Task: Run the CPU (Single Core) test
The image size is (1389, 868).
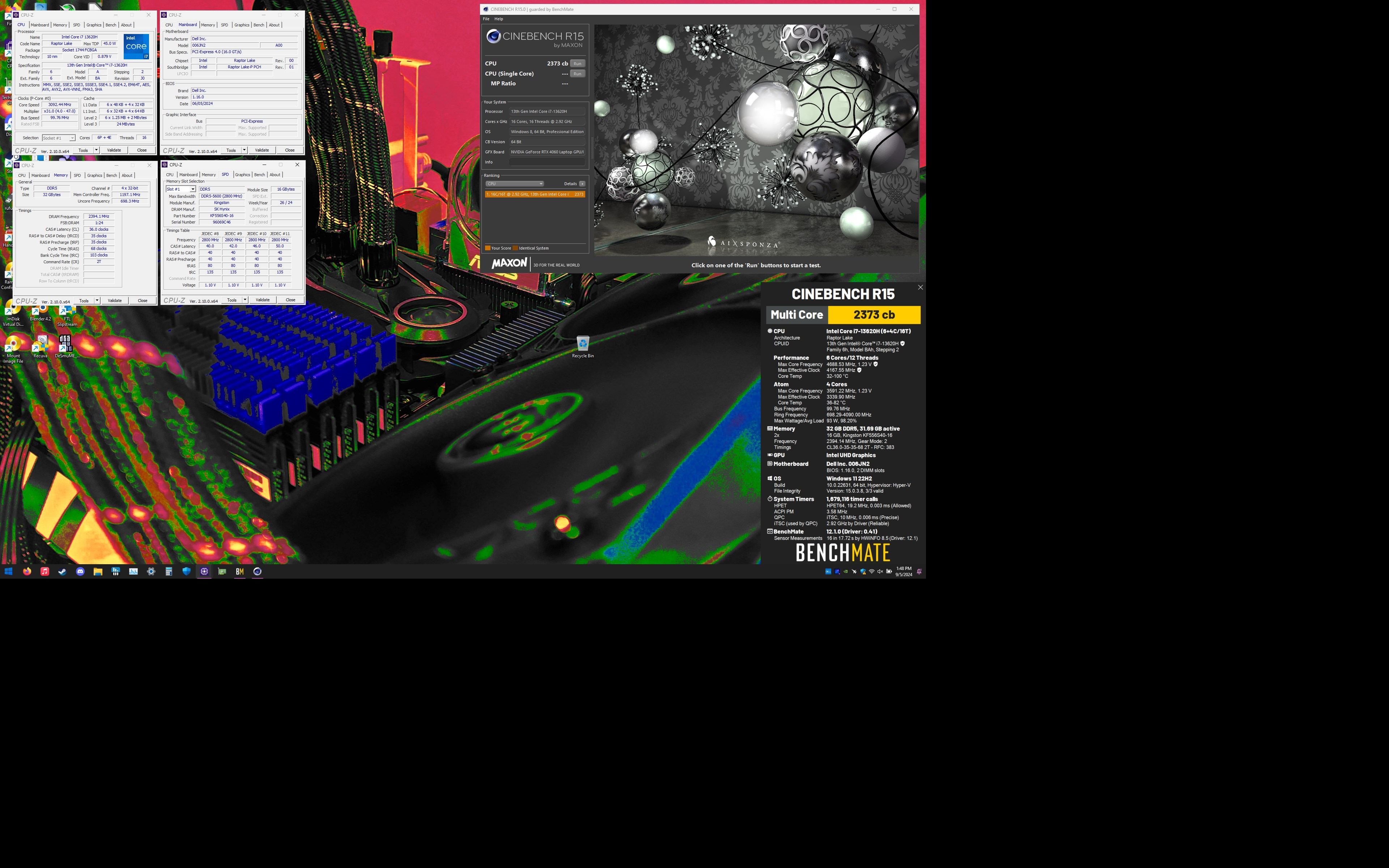Action: tap(577, 73)
